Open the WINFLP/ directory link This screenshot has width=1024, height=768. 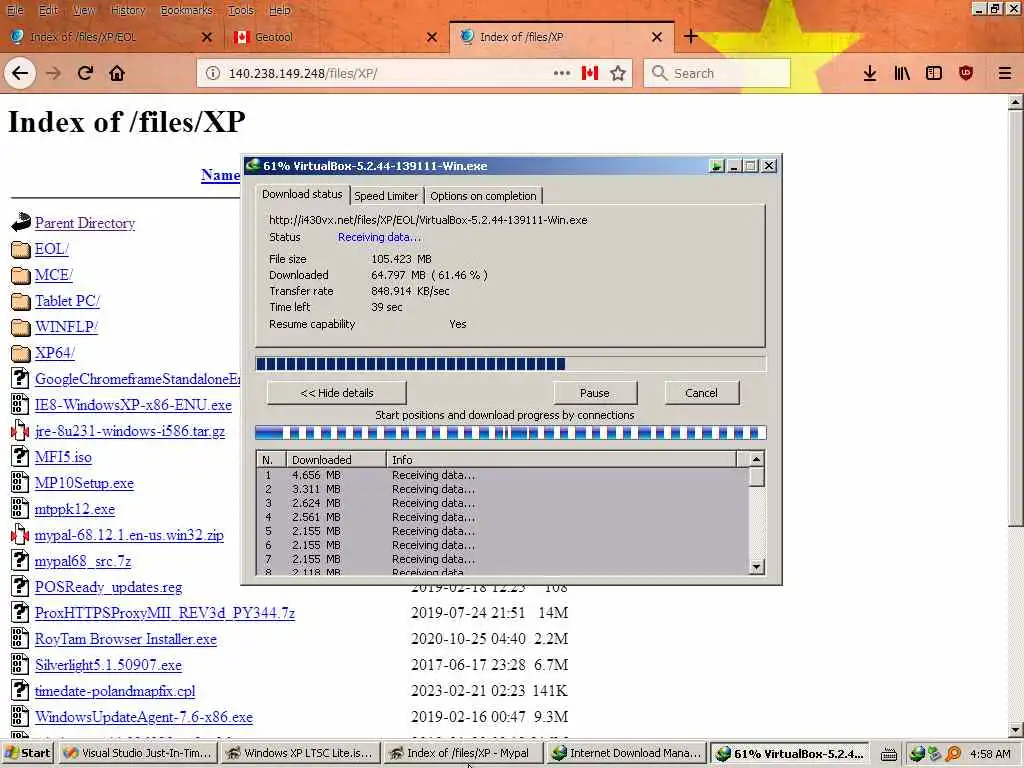pyautogui.click(x=66, y=327)
